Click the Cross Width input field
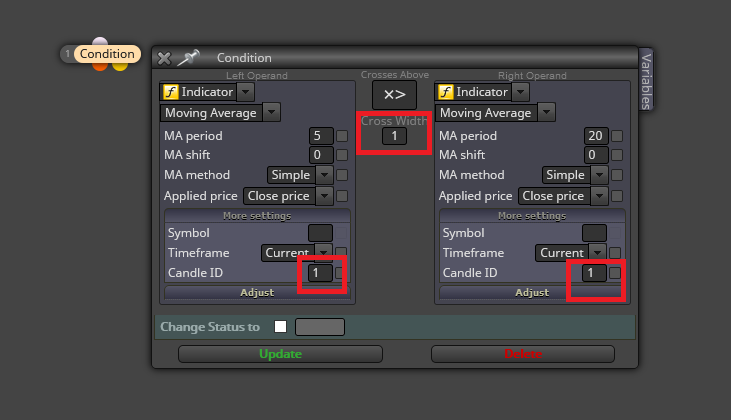 394,136
